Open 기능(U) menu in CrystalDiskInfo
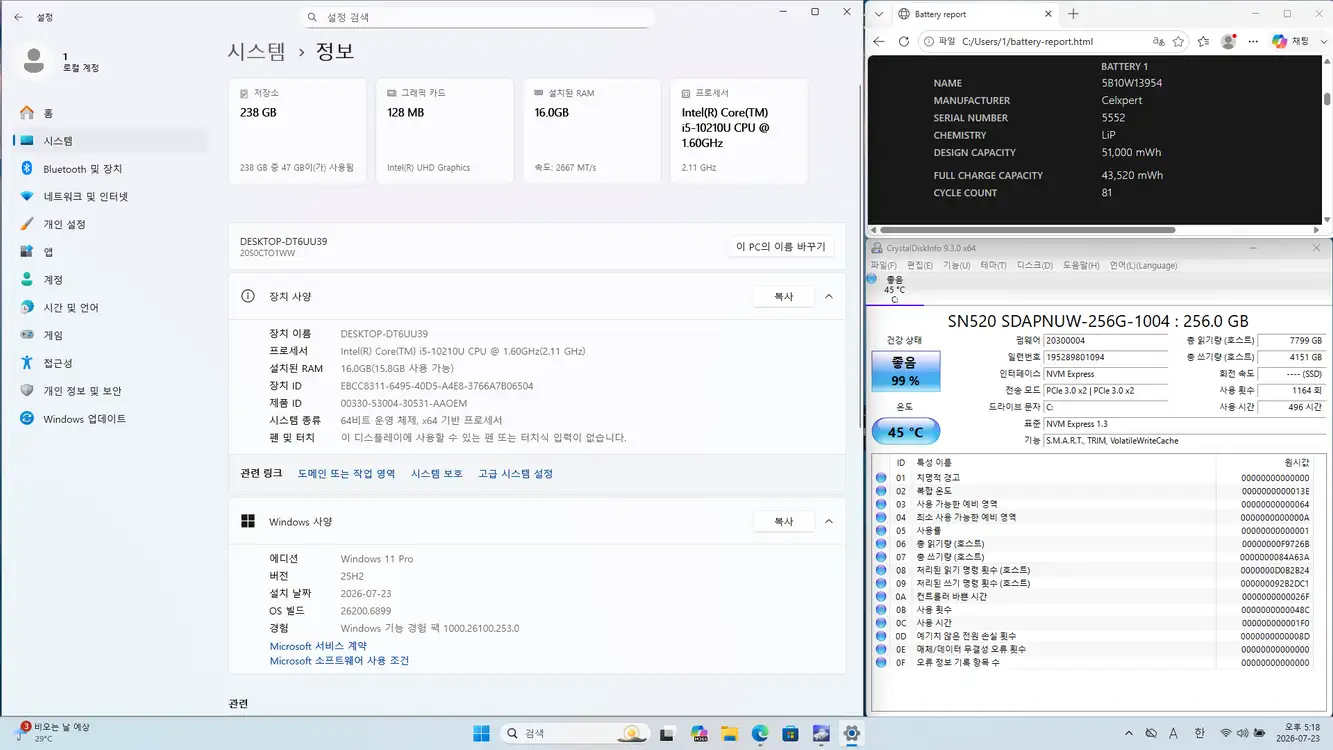This screenshot has width=1333, height=750. point(957,265)
